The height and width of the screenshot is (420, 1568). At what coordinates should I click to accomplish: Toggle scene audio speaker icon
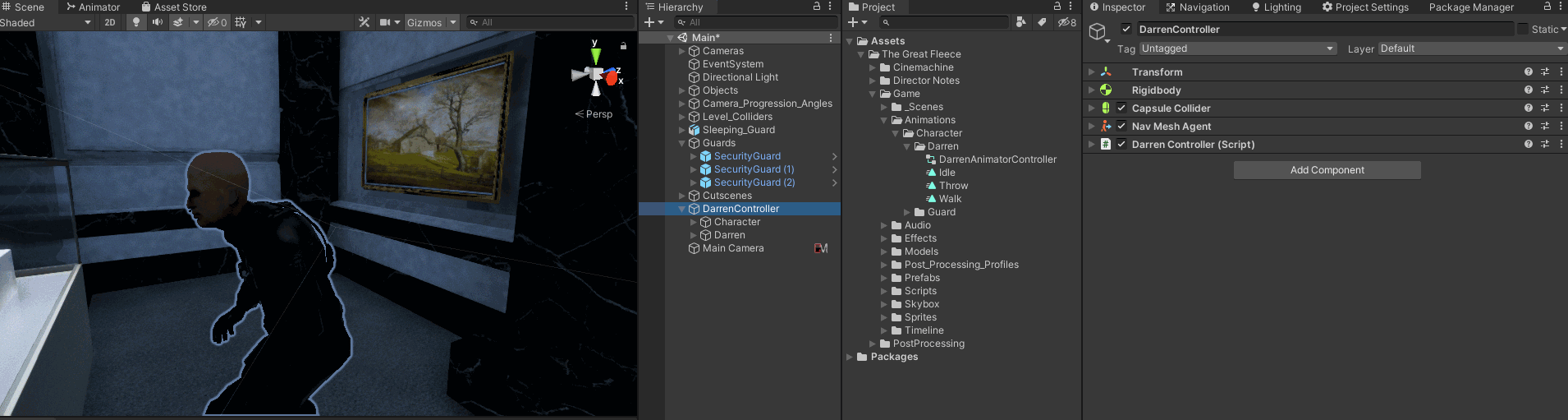tap(157, 22)
